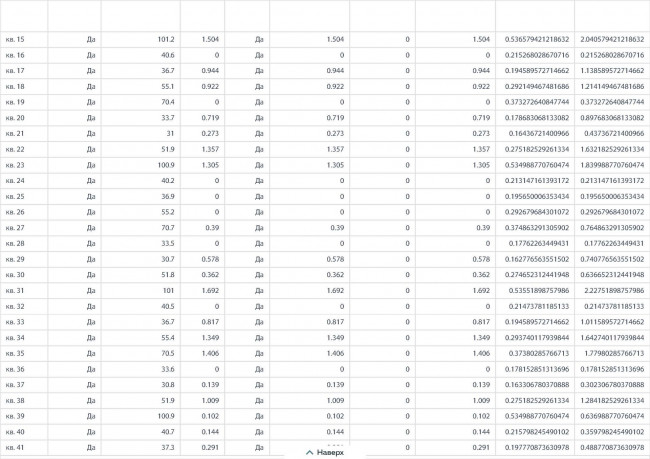Image resolution: width=650 pixels, height=459 pixels.
Task: Select the кв. 23 row label
Action: (x=15, y=165)
